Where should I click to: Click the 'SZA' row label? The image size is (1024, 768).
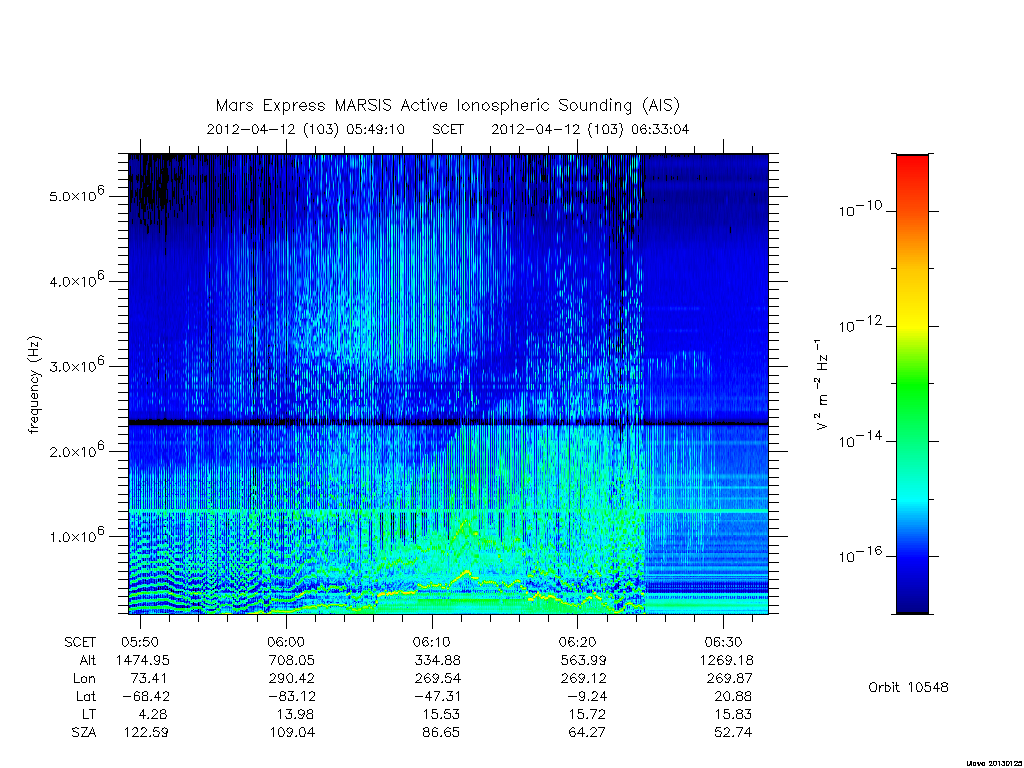[x=84, y=732]
